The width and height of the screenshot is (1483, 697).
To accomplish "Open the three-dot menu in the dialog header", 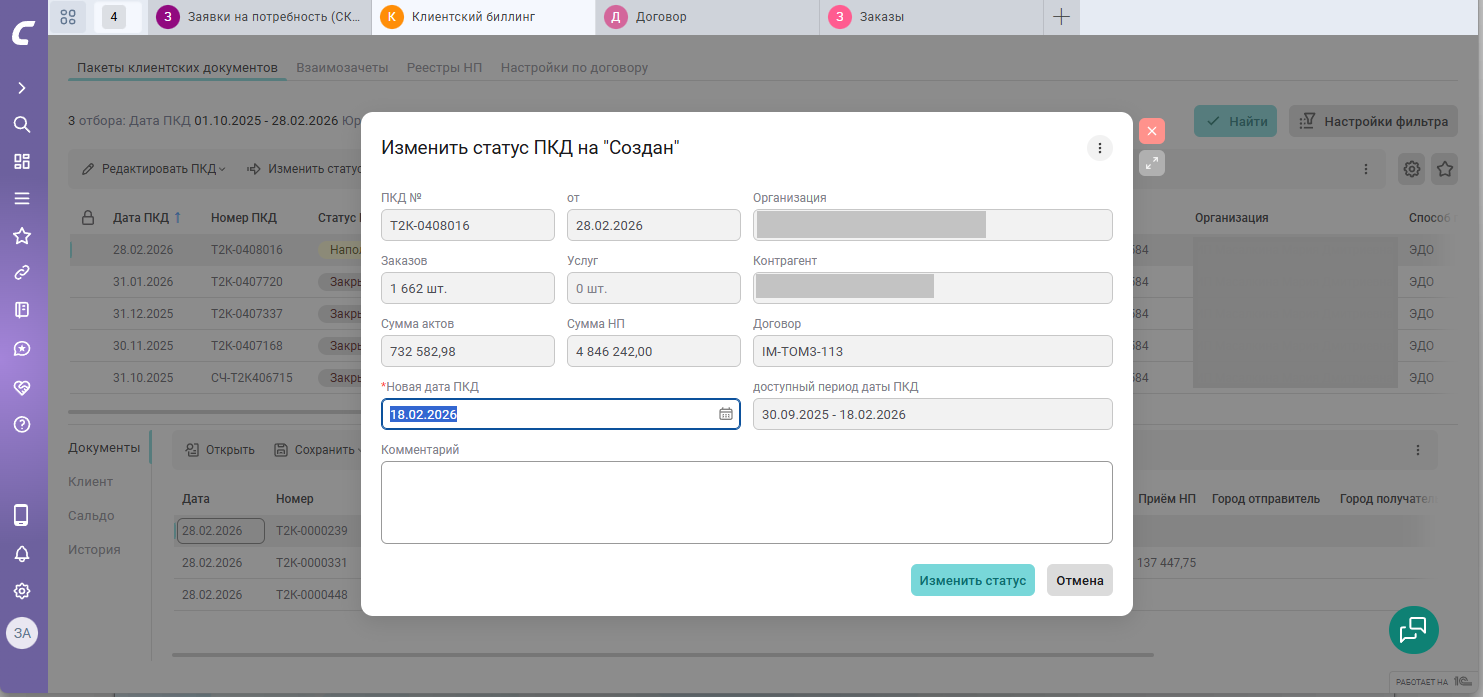I will [x=1100, y=148].
